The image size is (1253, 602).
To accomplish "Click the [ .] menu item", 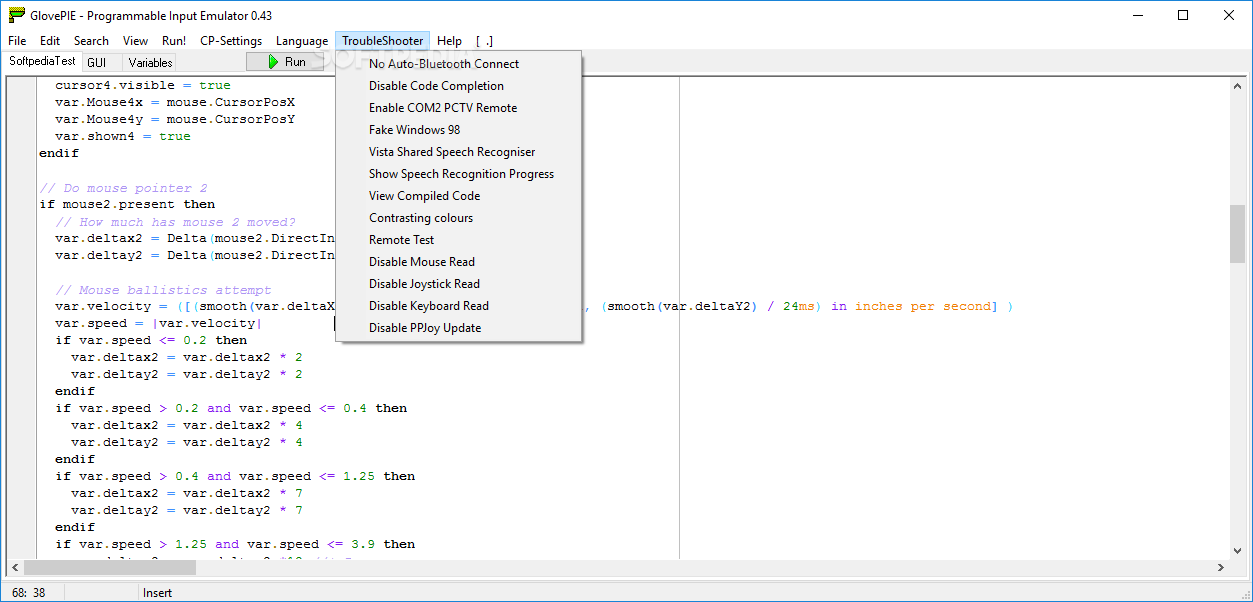I will coord(484,41).
